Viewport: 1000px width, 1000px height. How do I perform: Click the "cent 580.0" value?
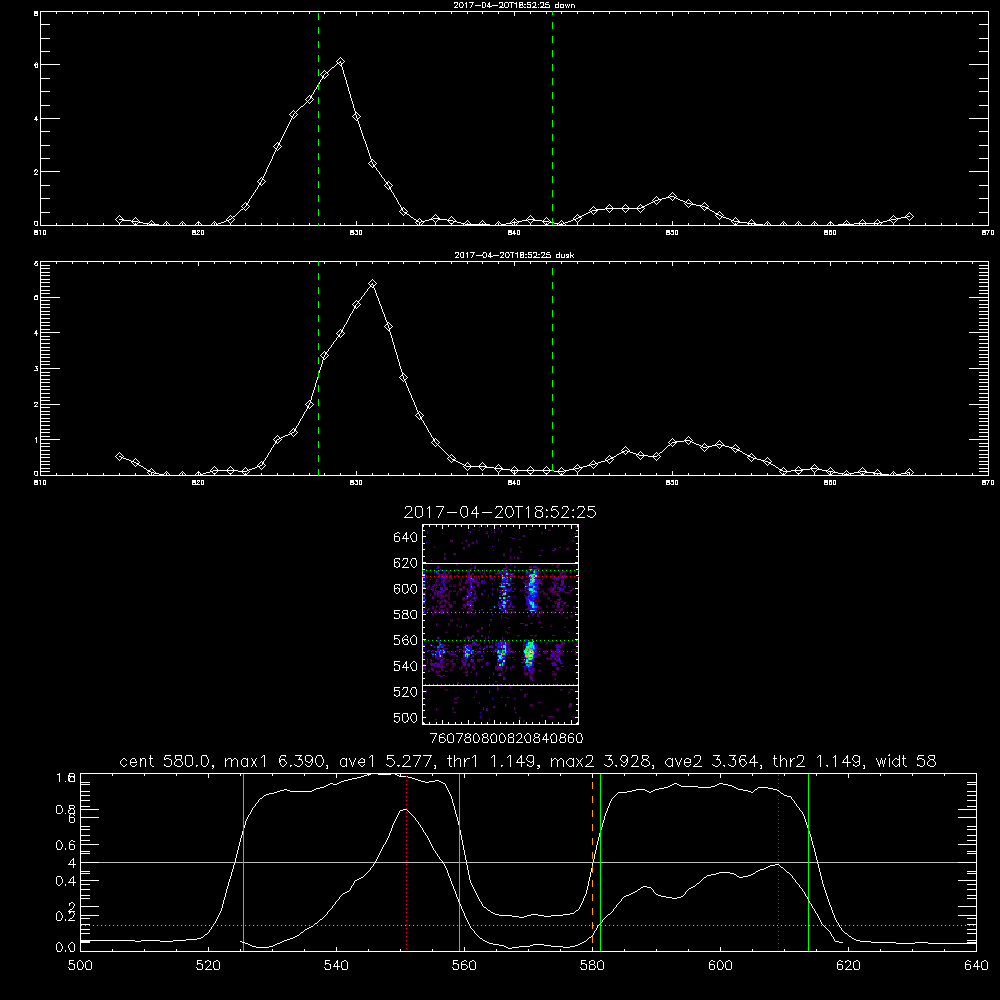click(167, 761)
